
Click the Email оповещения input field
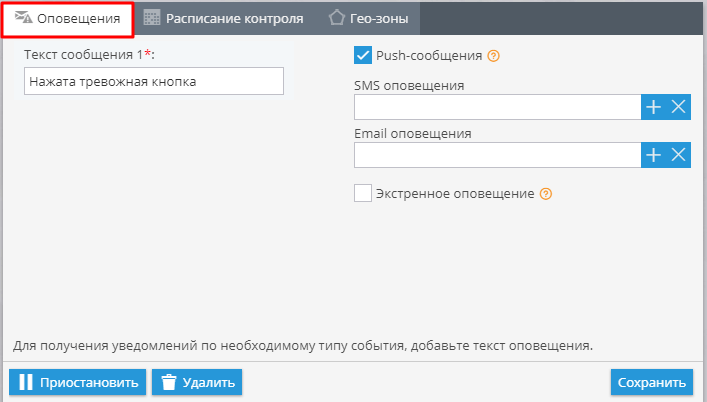pos(497,155)
